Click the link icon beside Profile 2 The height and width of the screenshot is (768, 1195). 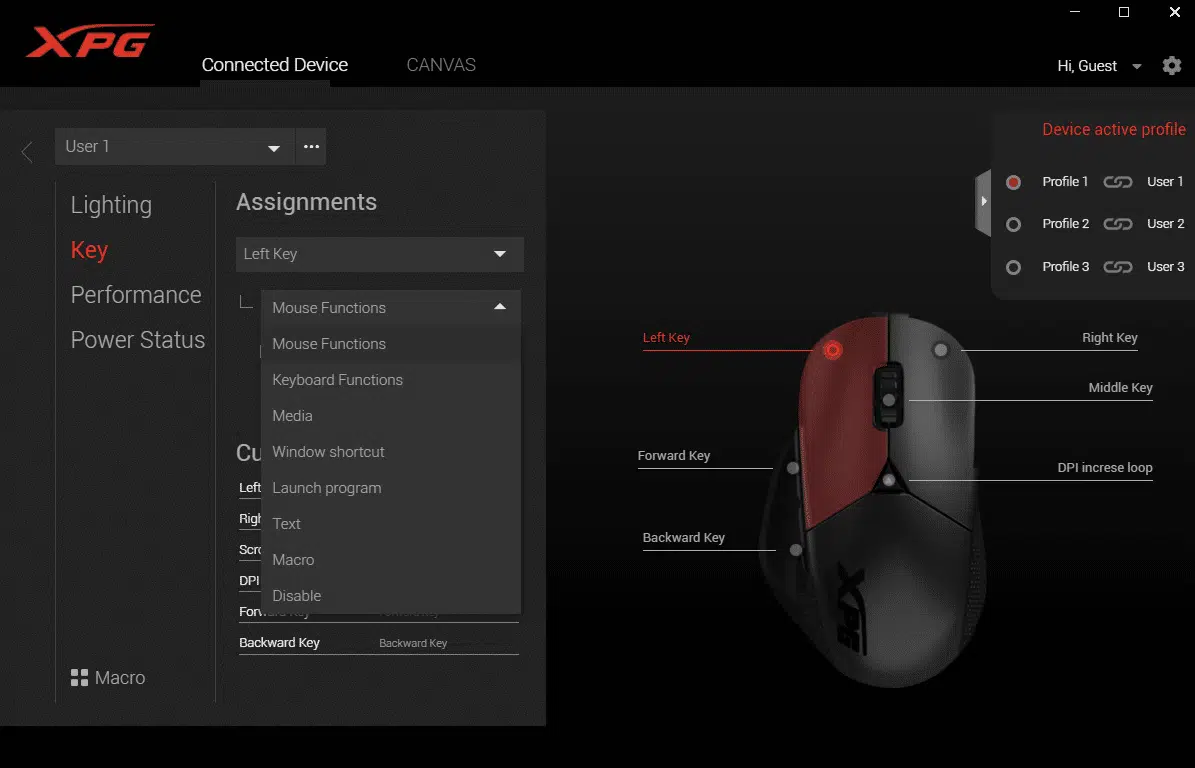tap(1117, 224)
